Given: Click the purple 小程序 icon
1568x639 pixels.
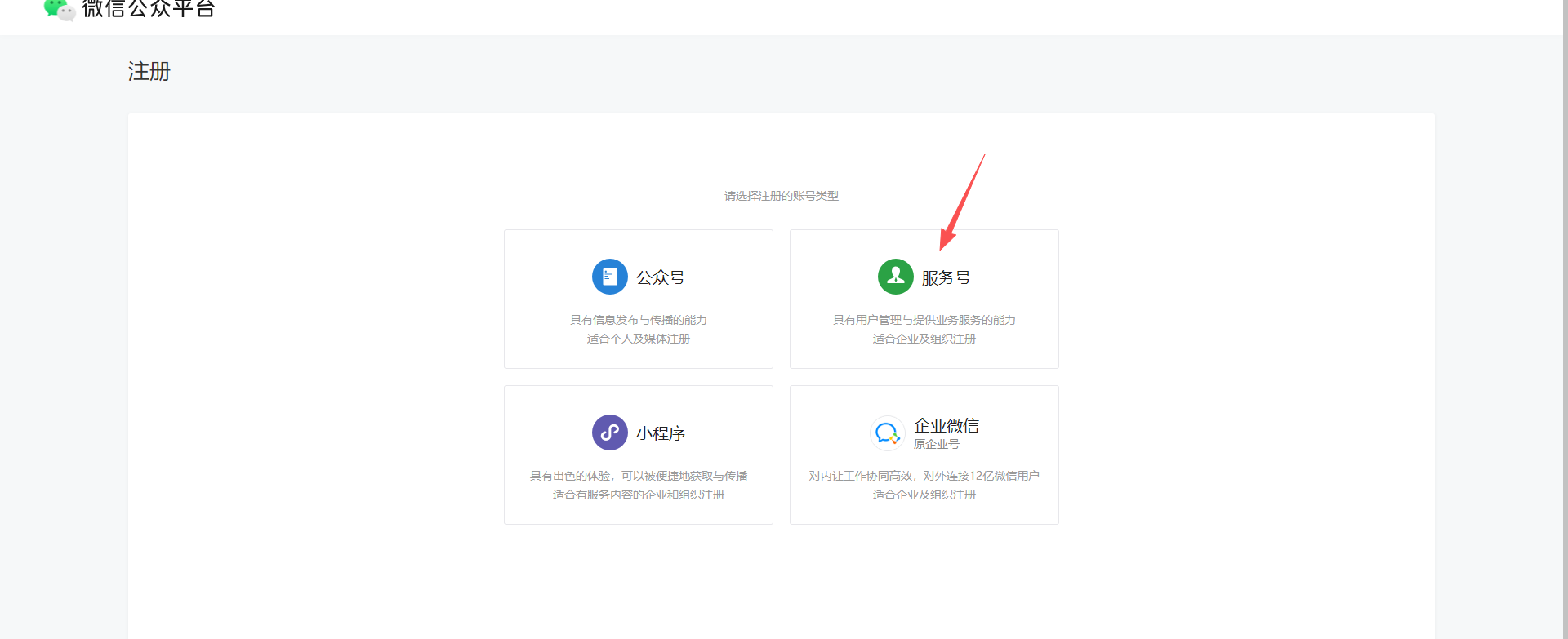Looking at the screenshot, I should [x=609, y=433].
